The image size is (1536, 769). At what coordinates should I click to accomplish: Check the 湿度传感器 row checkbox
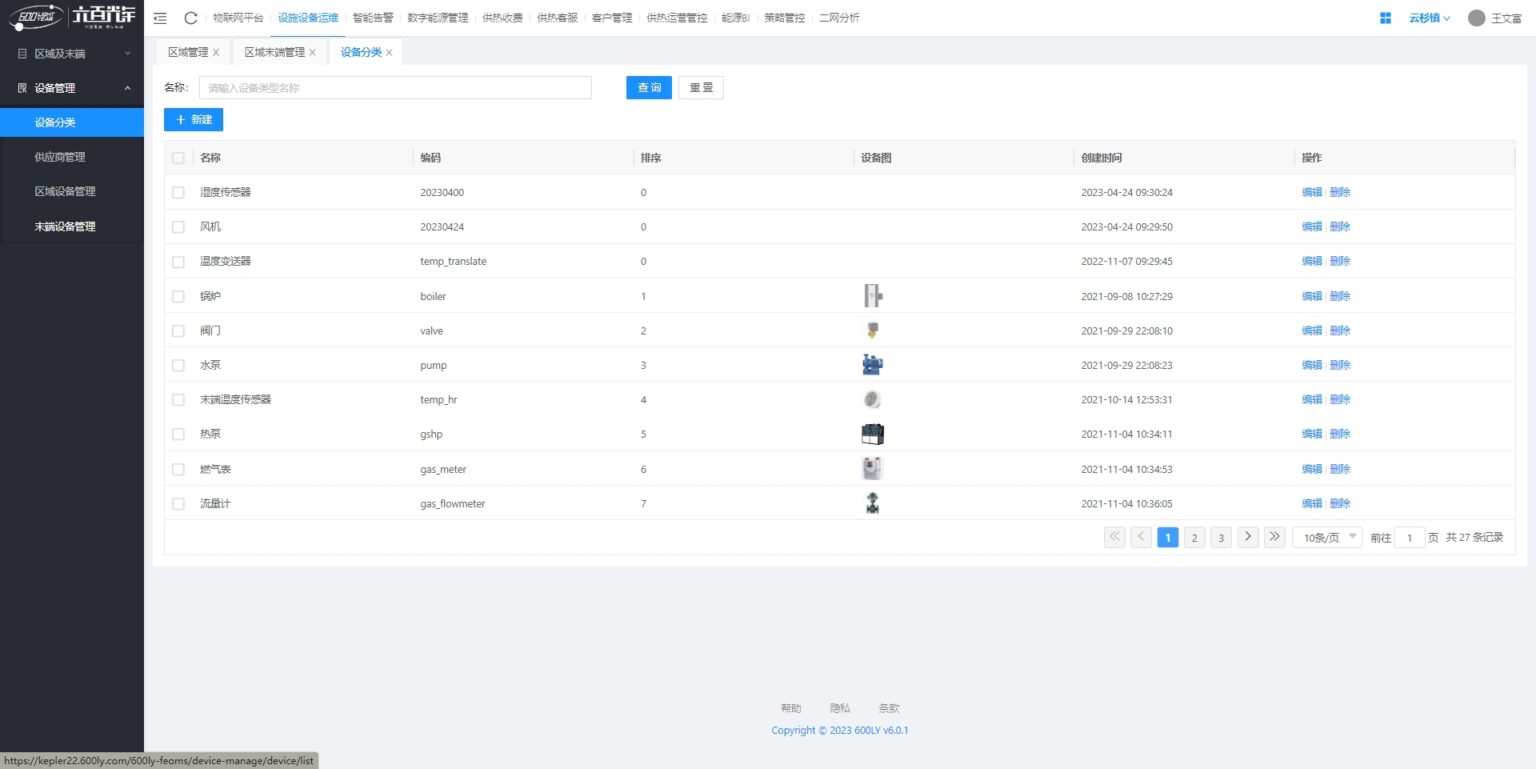[178, 193]
